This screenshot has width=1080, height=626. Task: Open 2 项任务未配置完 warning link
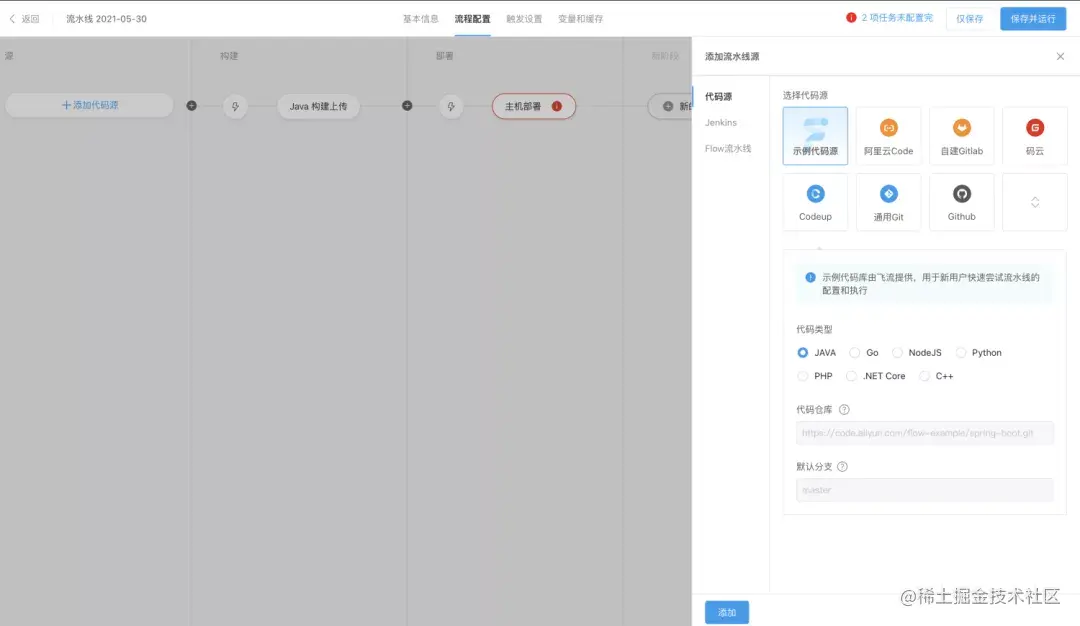click(897, 18)
